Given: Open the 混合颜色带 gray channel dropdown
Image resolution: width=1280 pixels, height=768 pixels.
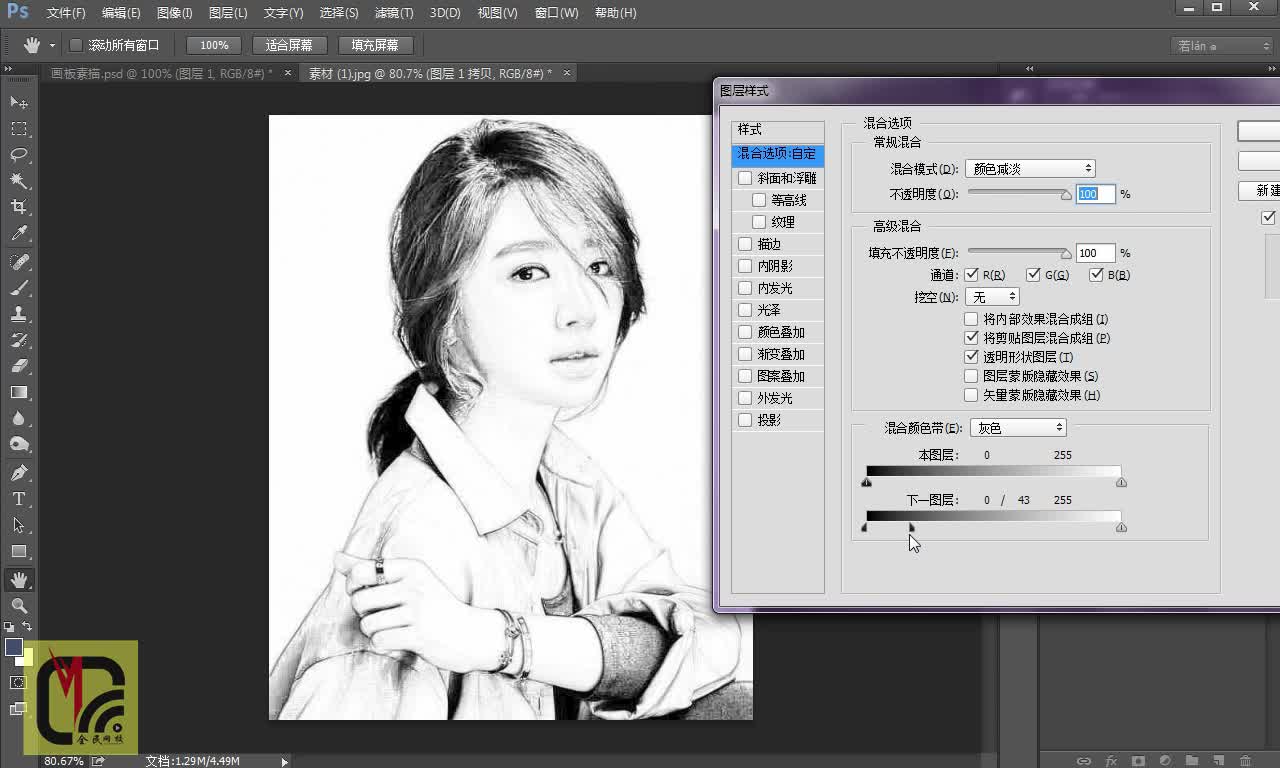Looking at the screenshot, I should click(1018, 427).
